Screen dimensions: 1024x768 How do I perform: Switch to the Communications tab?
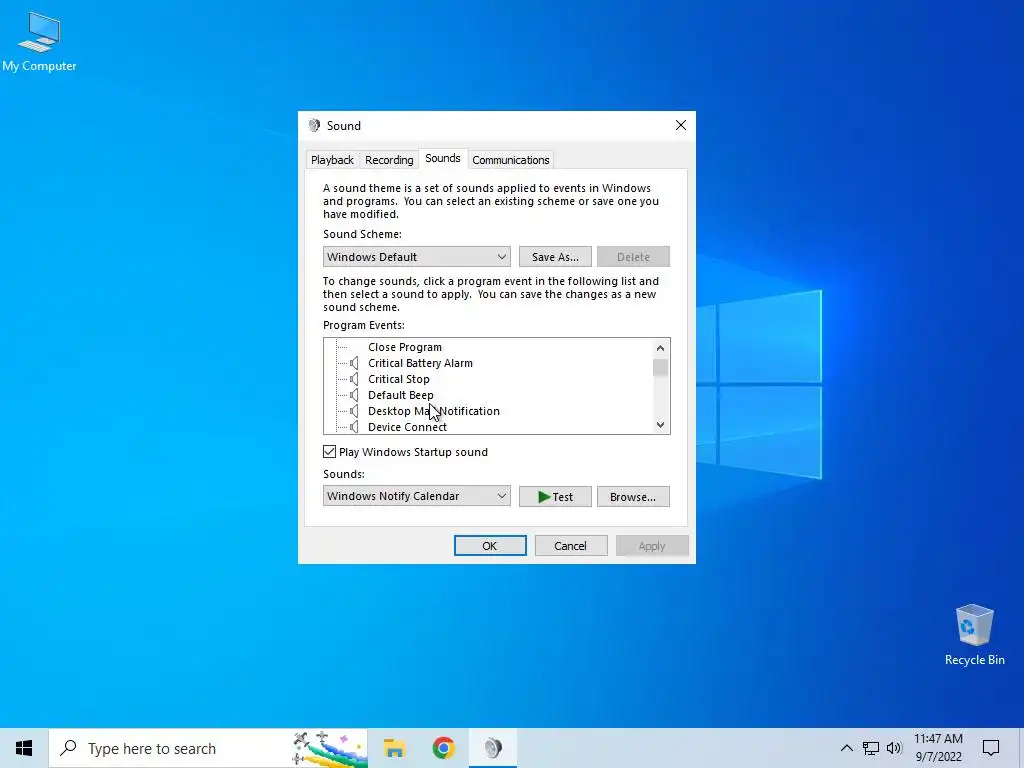(511, 160)
